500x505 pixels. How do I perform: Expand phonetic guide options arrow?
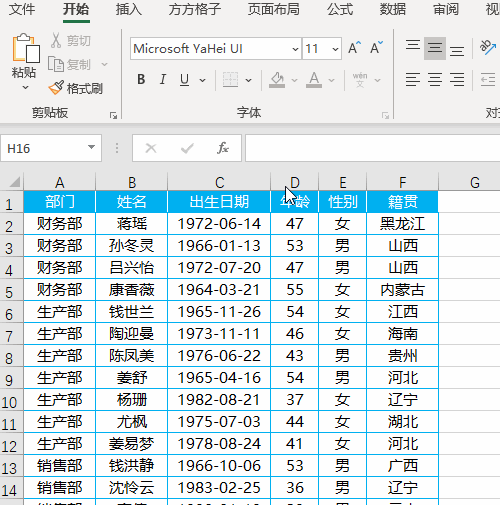pos(377,80)
